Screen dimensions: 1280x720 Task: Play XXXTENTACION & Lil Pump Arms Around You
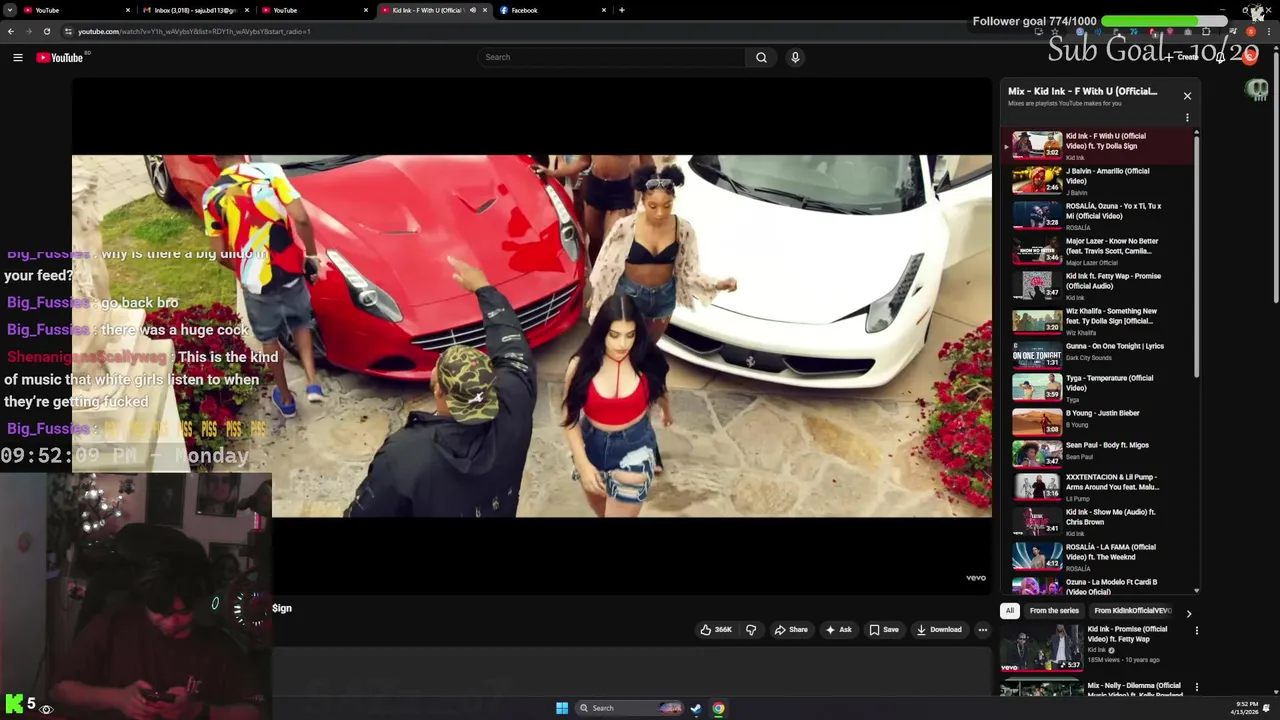(1098, 487)
